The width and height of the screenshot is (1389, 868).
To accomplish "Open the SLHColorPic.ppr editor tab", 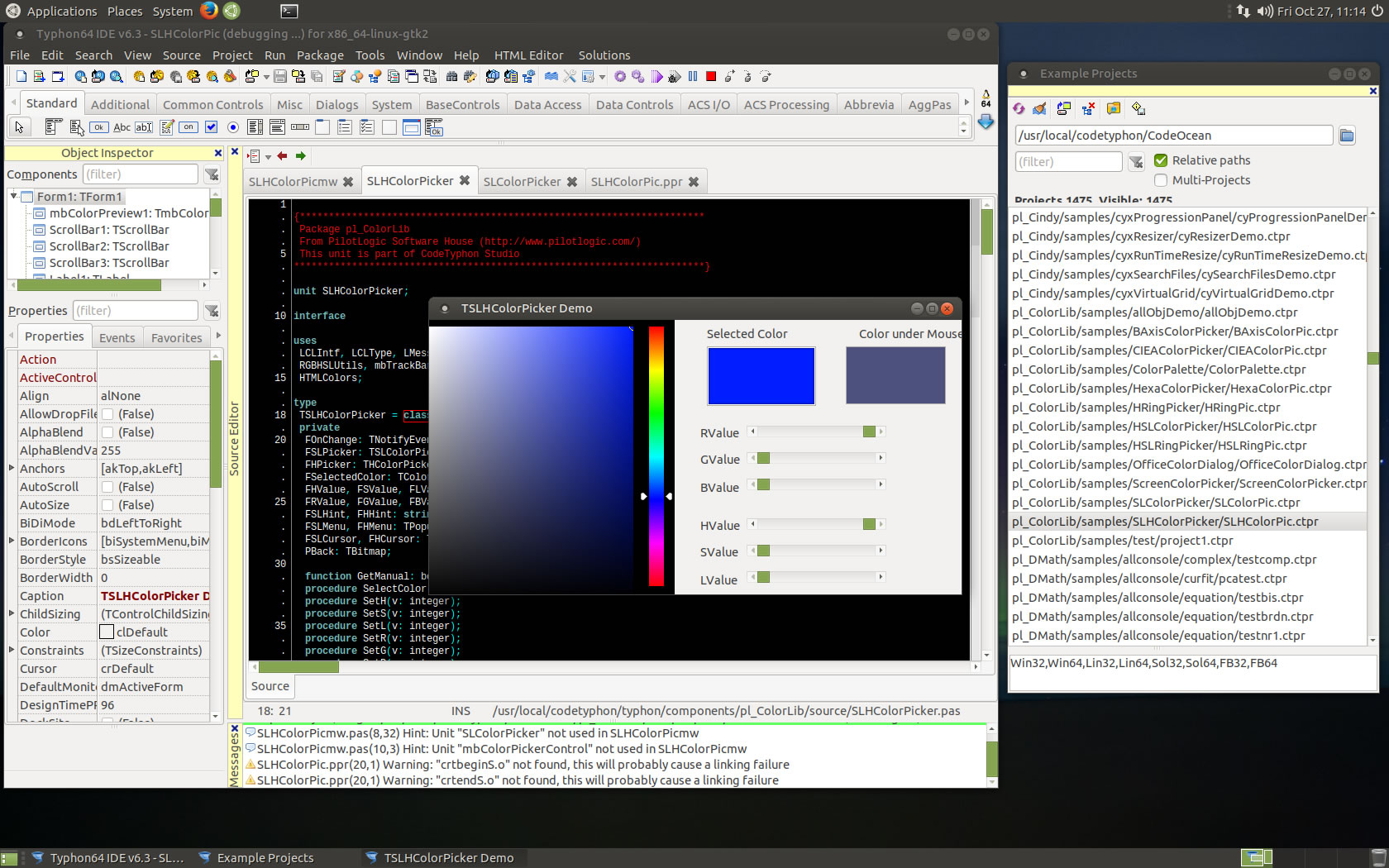I will (x=645, y=182).
